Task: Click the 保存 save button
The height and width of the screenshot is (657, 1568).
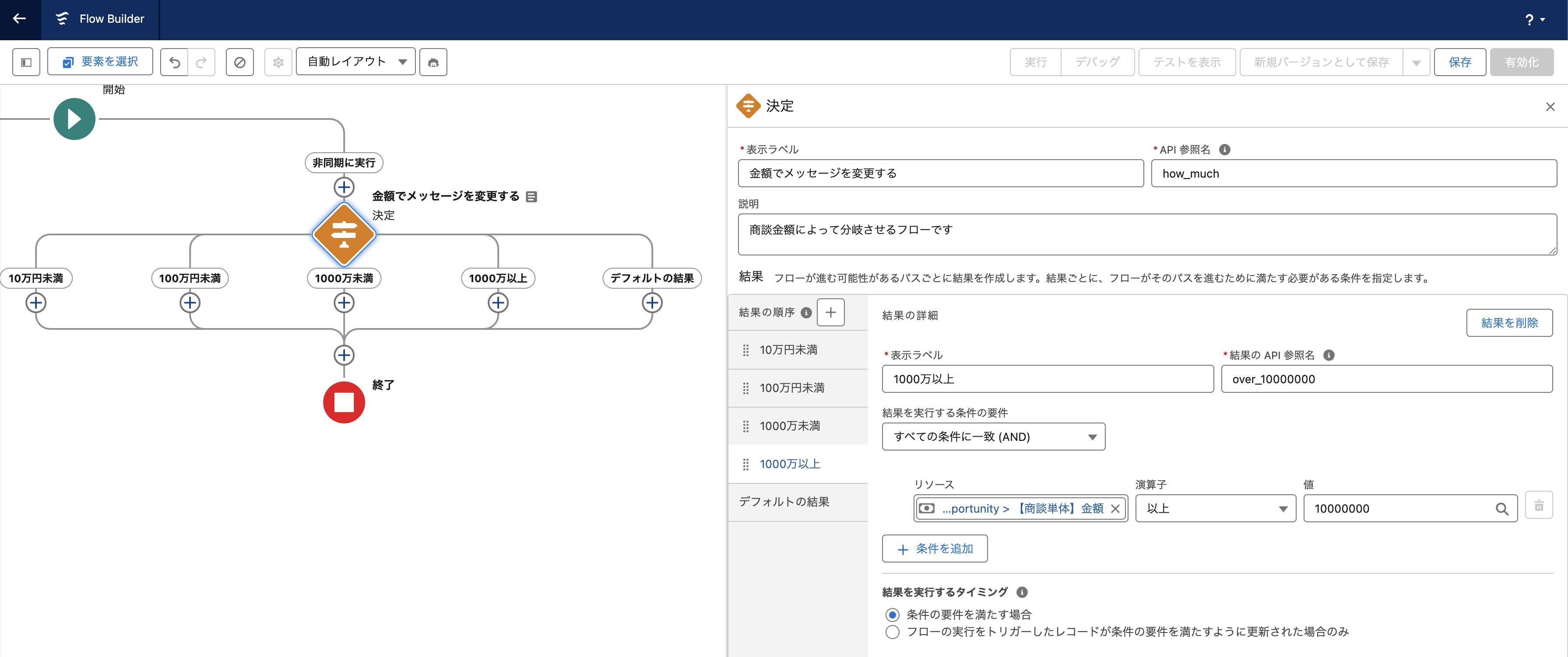Action: 1460,61
